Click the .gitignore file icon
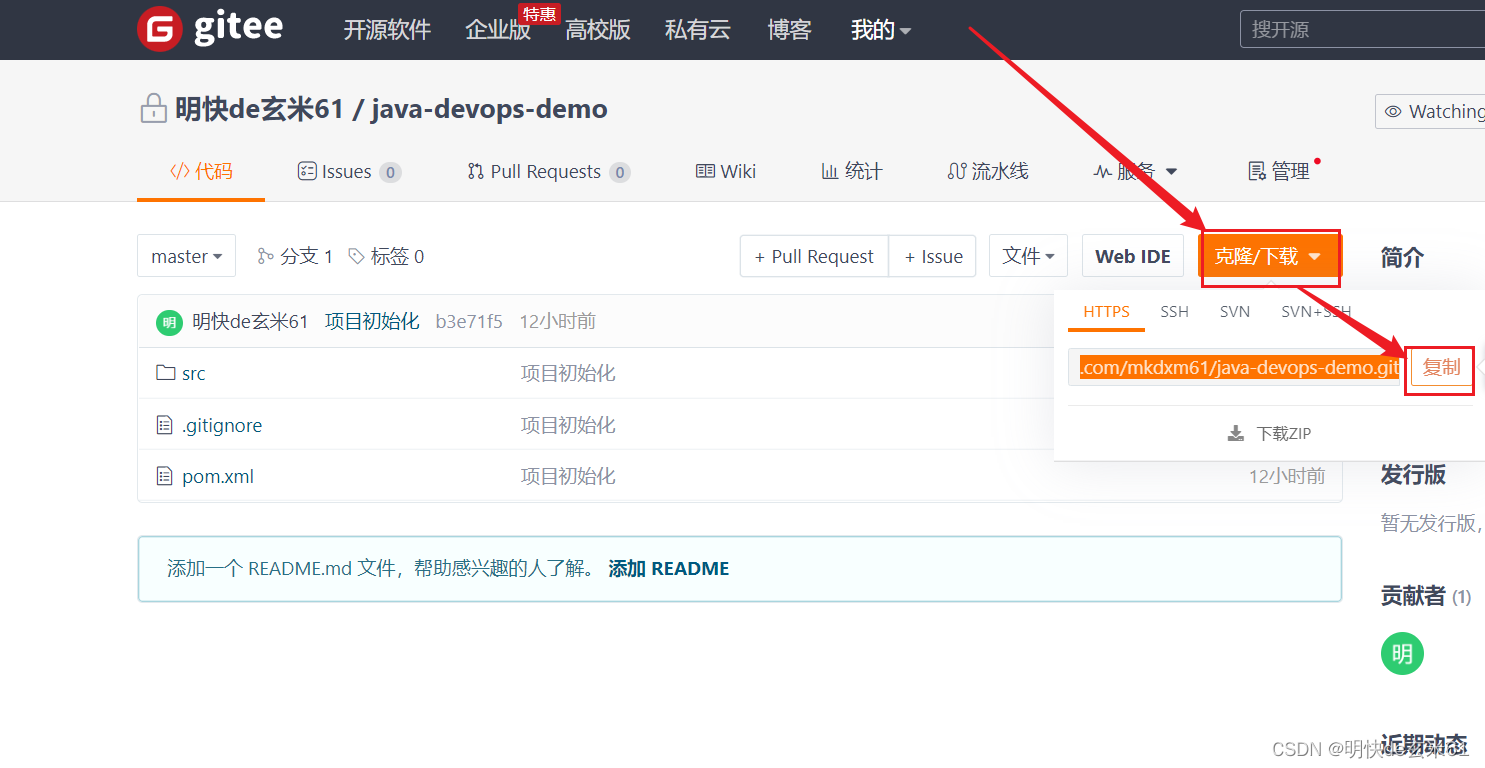 coord(165,425)
